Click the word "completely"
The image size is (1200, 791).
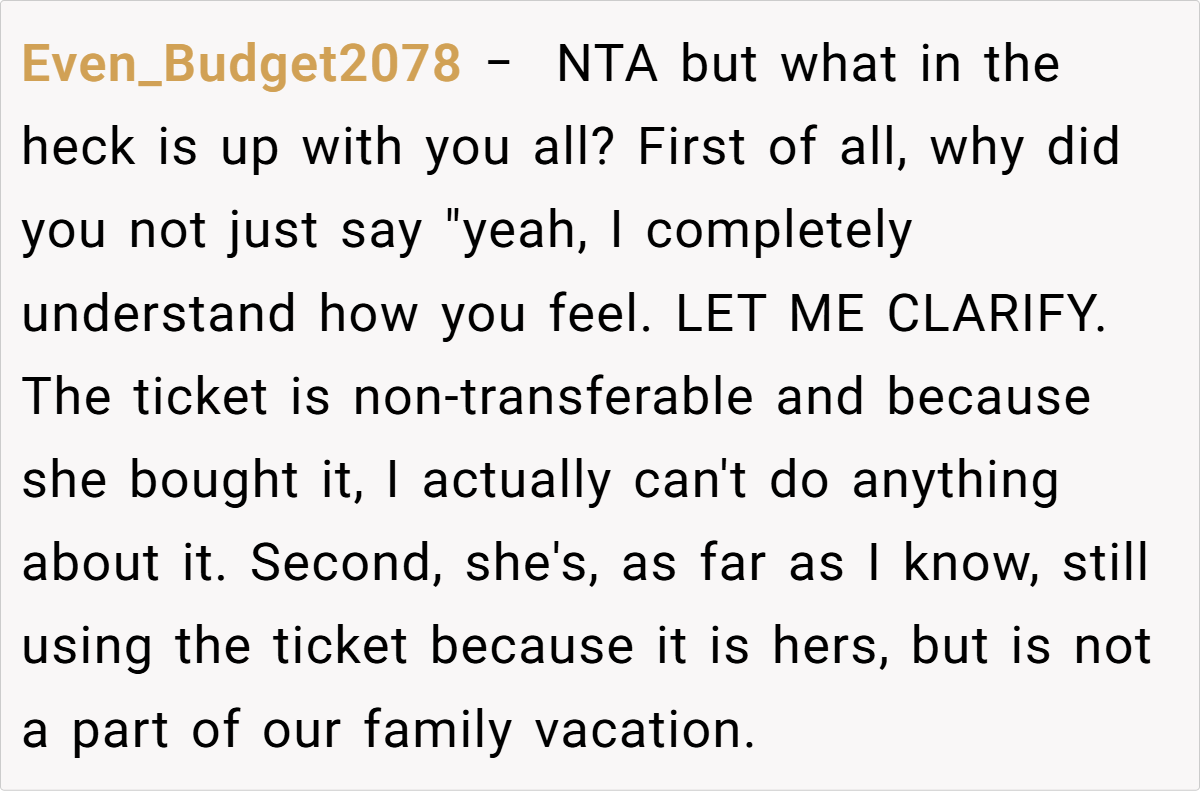(x=779, y=233)
